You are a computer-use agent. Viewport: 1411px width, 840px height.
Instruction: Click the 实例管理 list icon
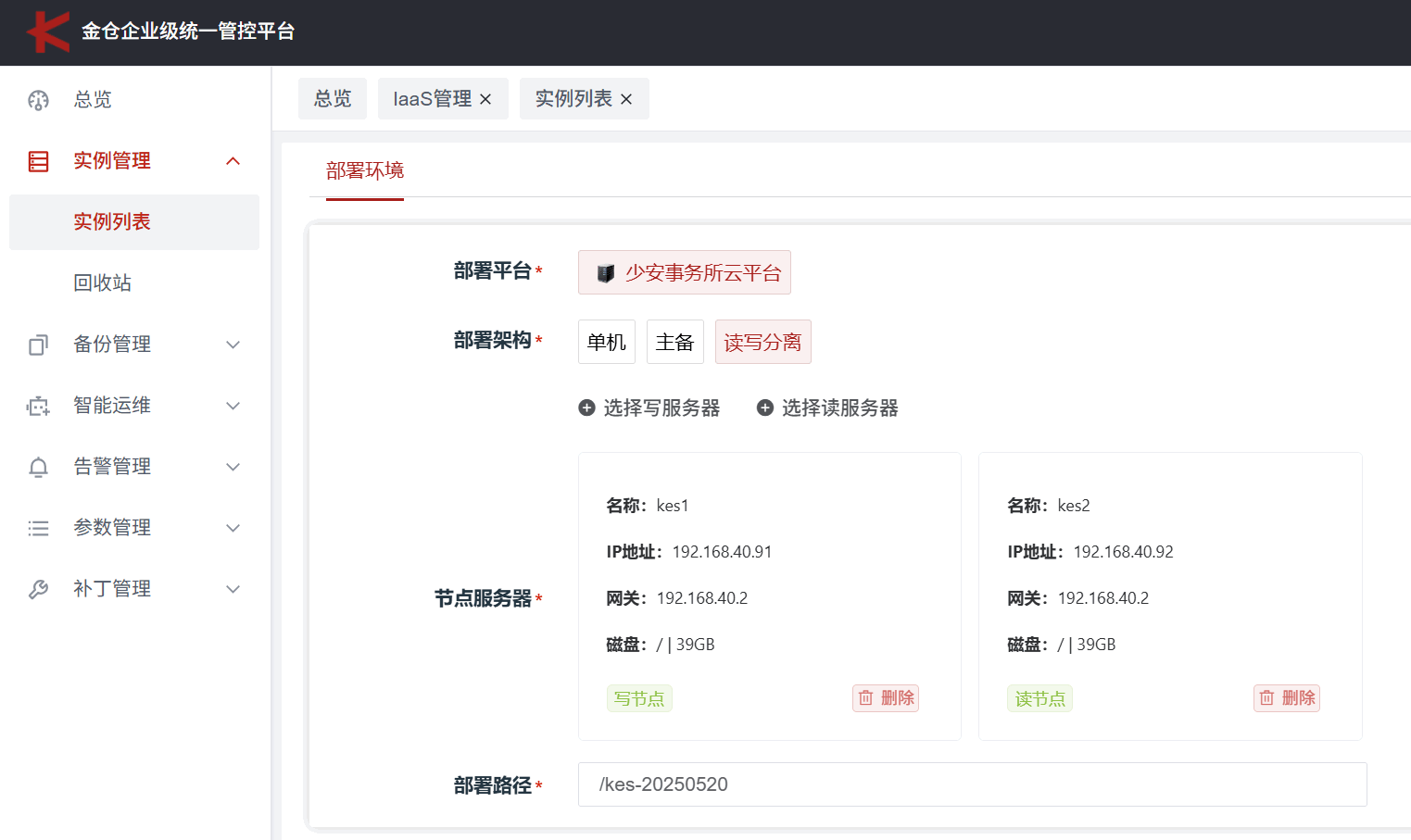click(38, 161)
